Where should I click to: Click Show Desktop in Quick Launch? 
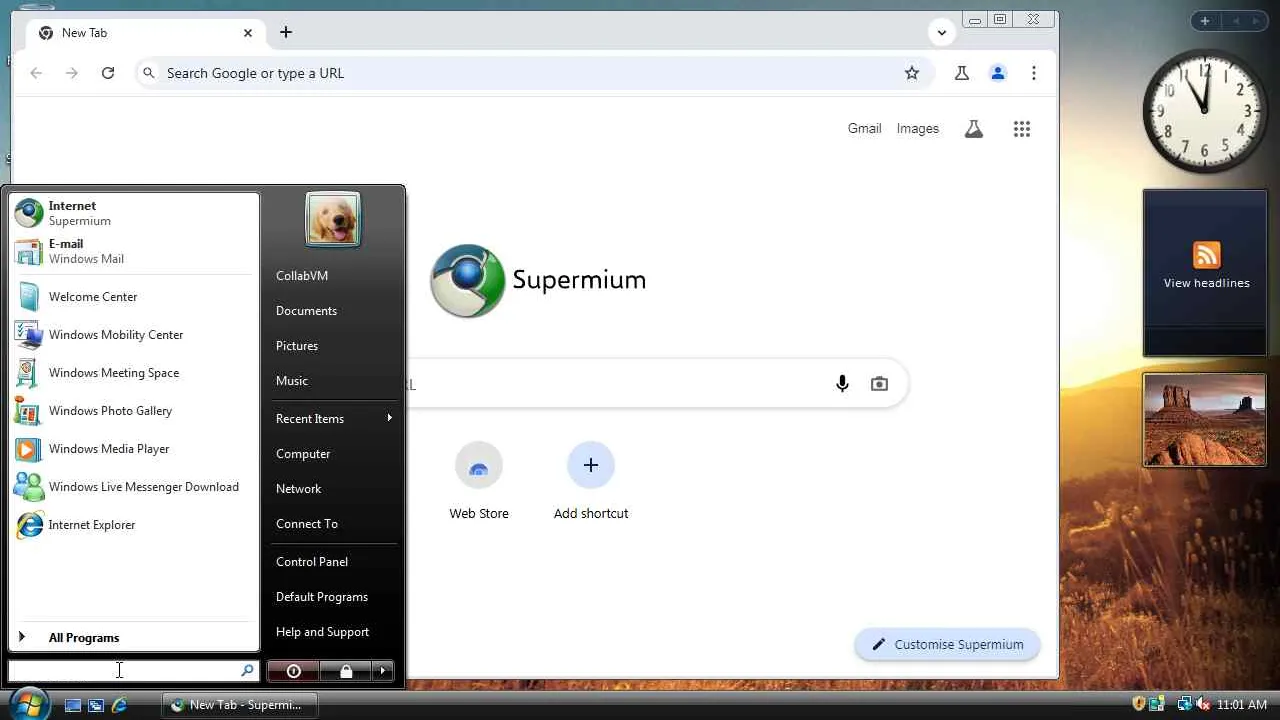tap(73, 705)
